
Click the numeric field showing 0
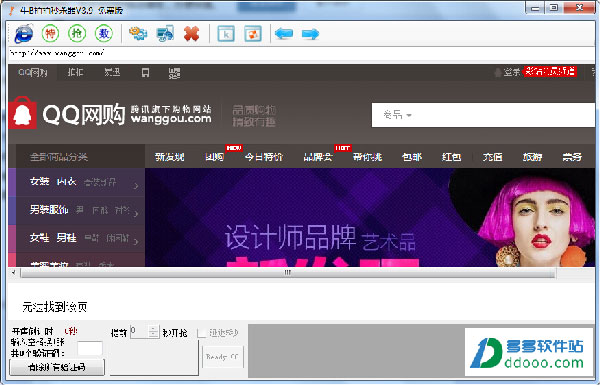click(139, 331)
